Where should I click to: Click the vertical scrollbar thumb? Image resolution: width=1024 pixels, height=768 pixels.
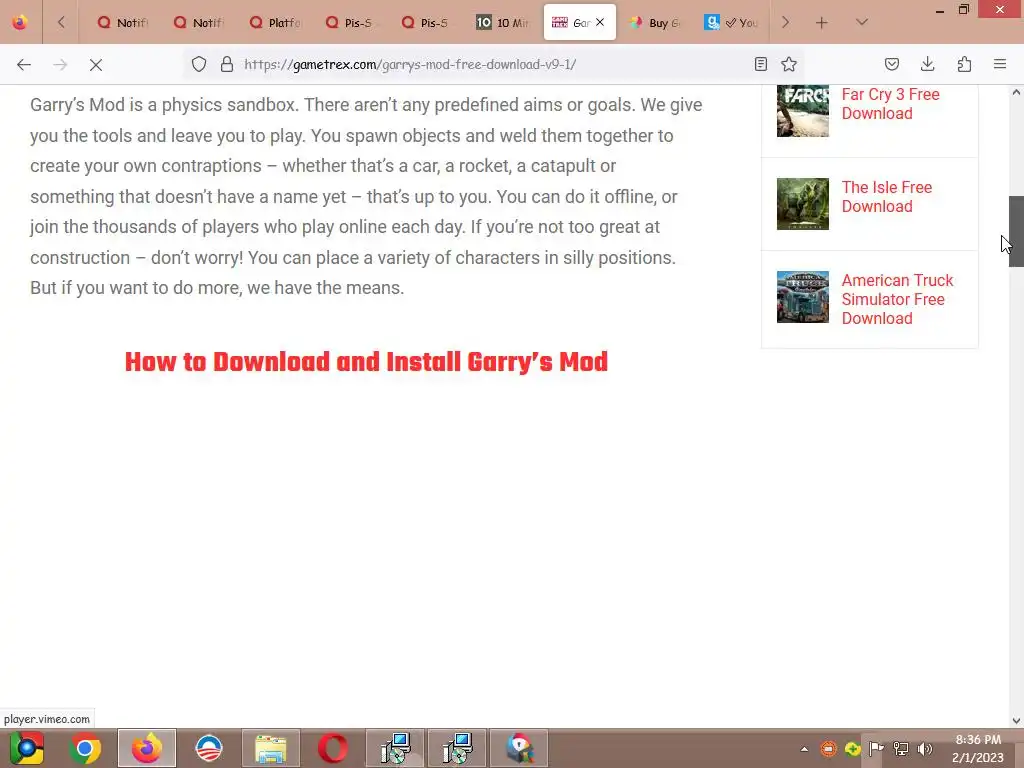[x=1016, y=231]
